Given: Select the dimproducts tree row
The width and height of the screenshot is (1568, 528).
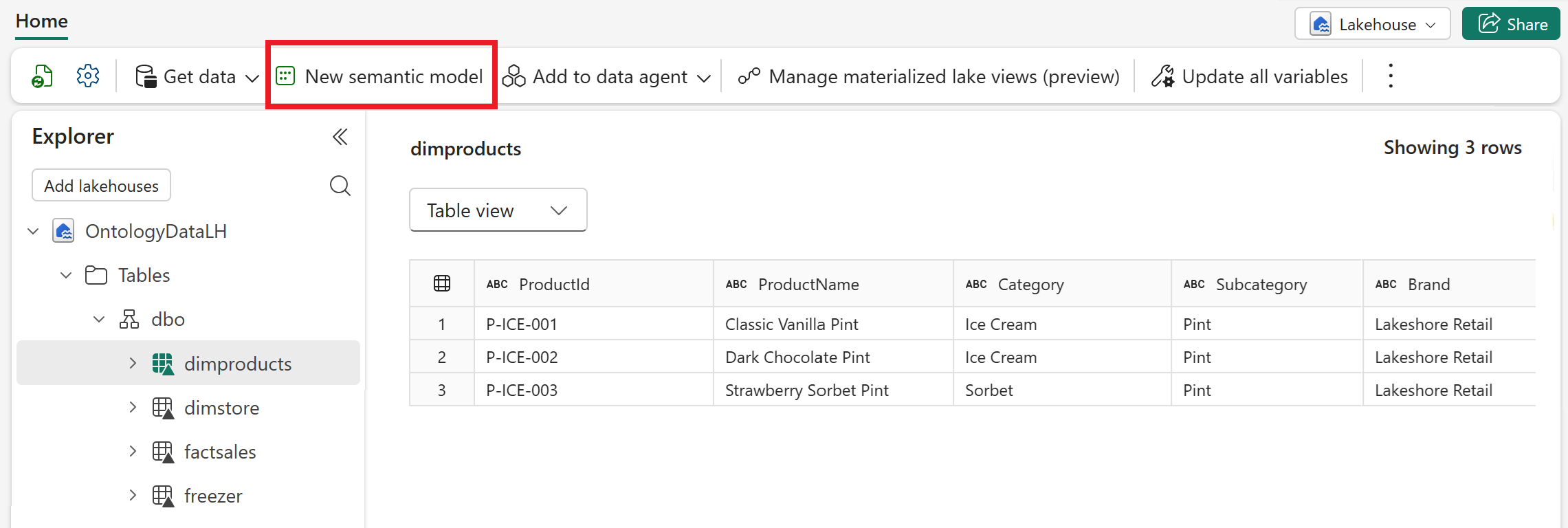Looking at the screenshot, I should [x=188, y=363].
